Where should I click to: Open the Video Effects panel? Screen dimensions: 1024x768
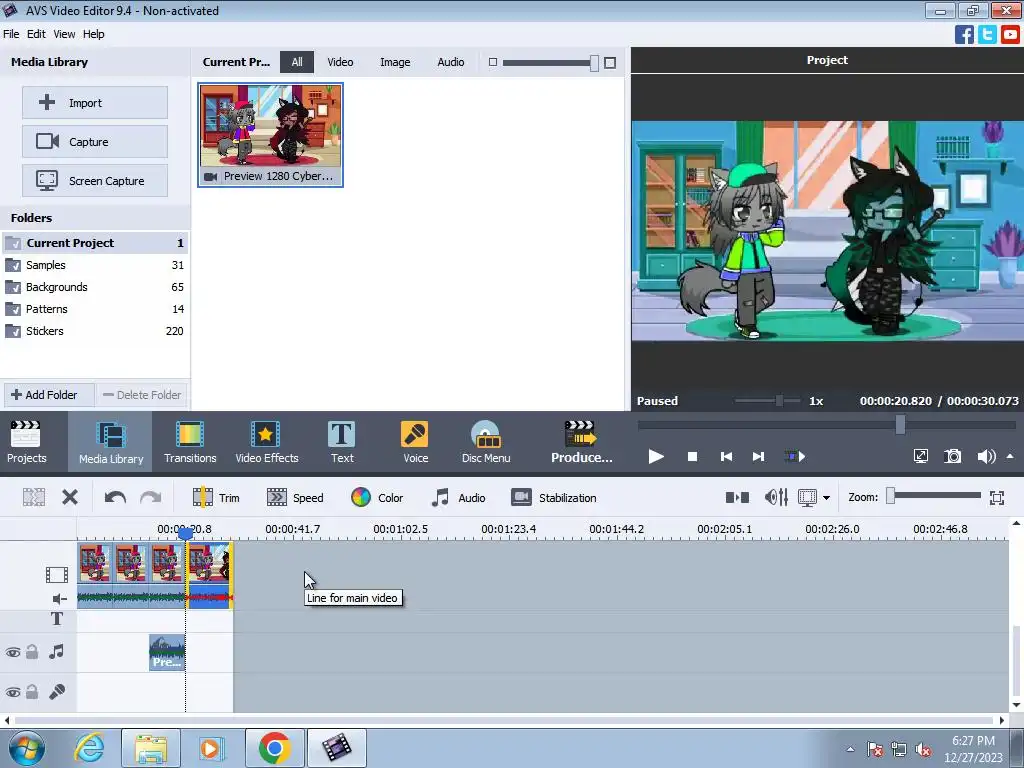point(266,442)
